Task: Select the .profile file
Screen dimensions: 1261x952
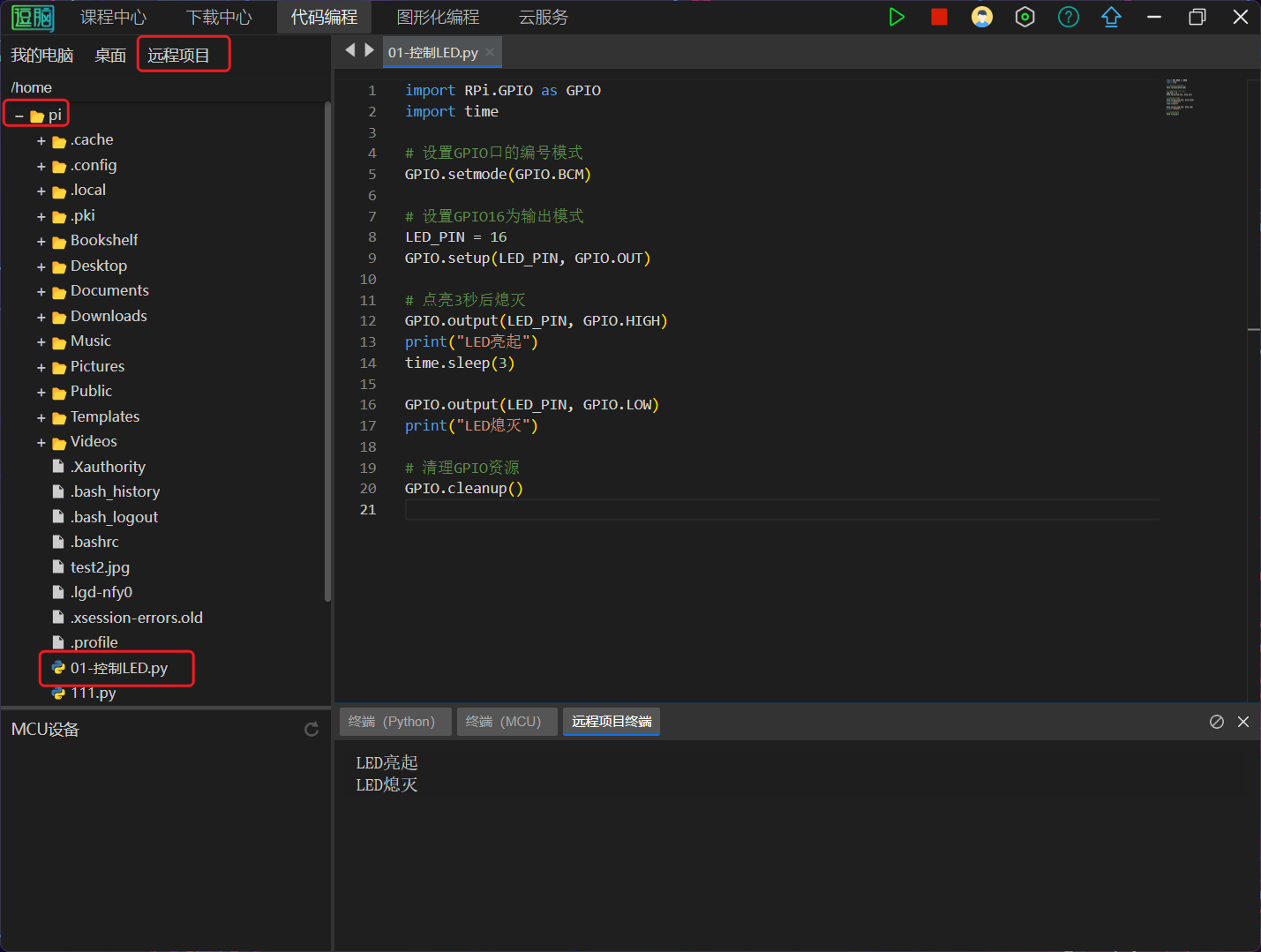Action: [94, 642]
